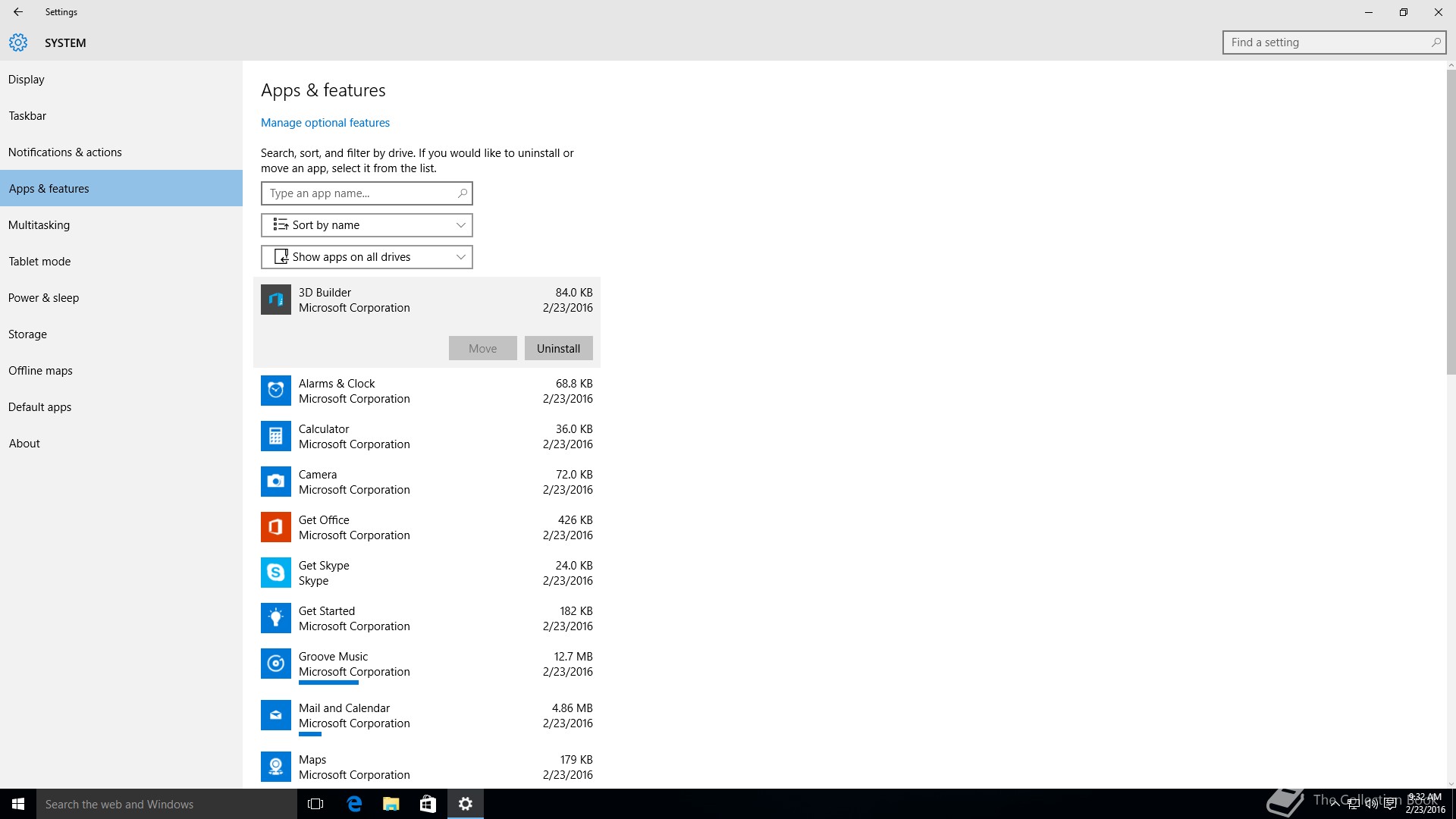This screenshot has width=1456, height=819.
Task: Open File Explorer from the taskbar
Action: (391, 804)
